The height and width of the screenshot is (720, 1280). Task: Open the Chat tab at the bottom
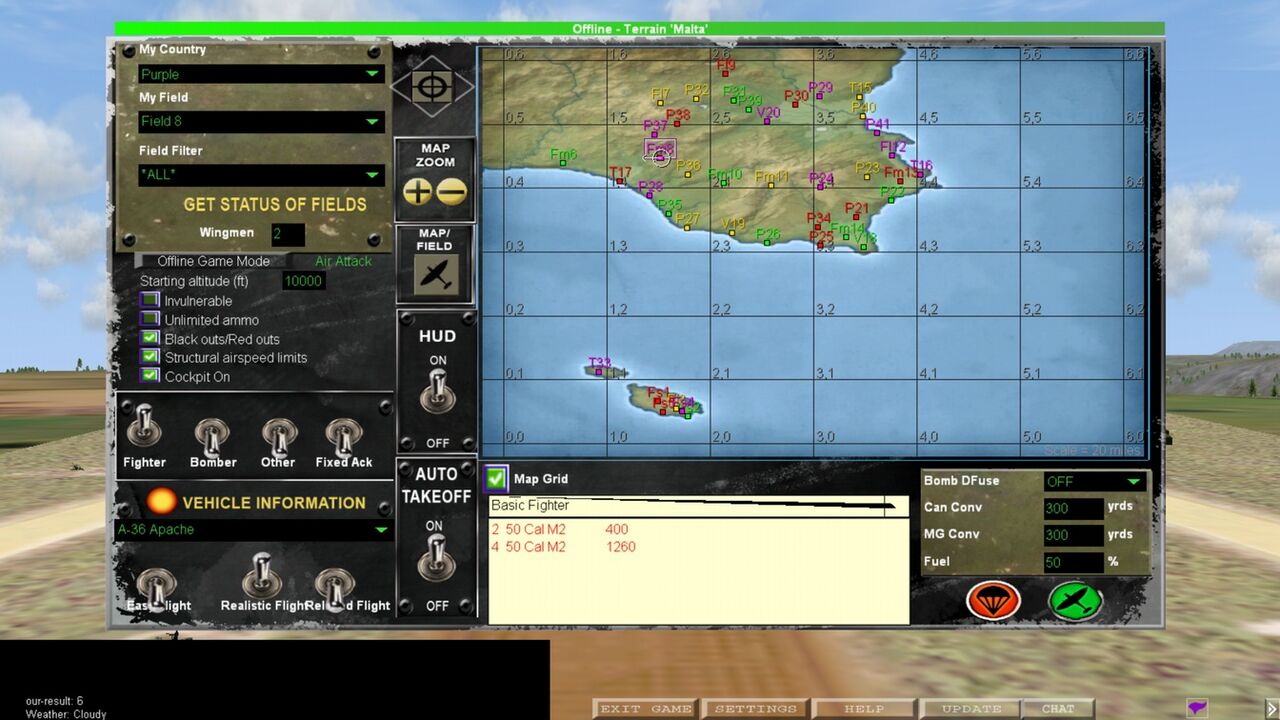click(x=1058, y=709)
